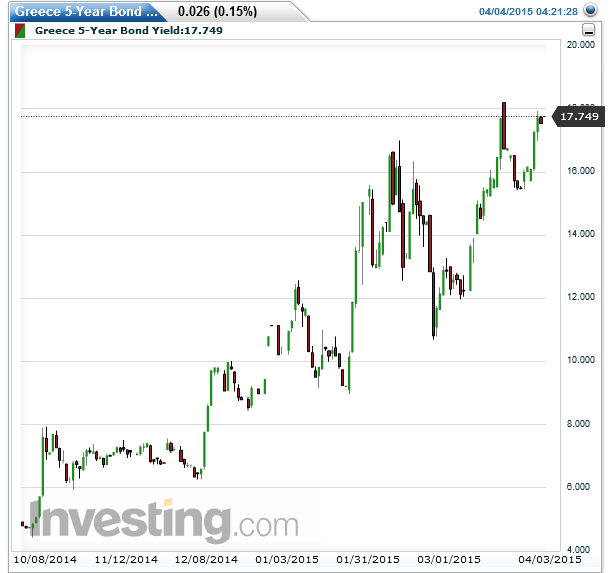The image size is (612, 573).
Task: Click the 16.000 y-axis label
Action: click(581, 171)
